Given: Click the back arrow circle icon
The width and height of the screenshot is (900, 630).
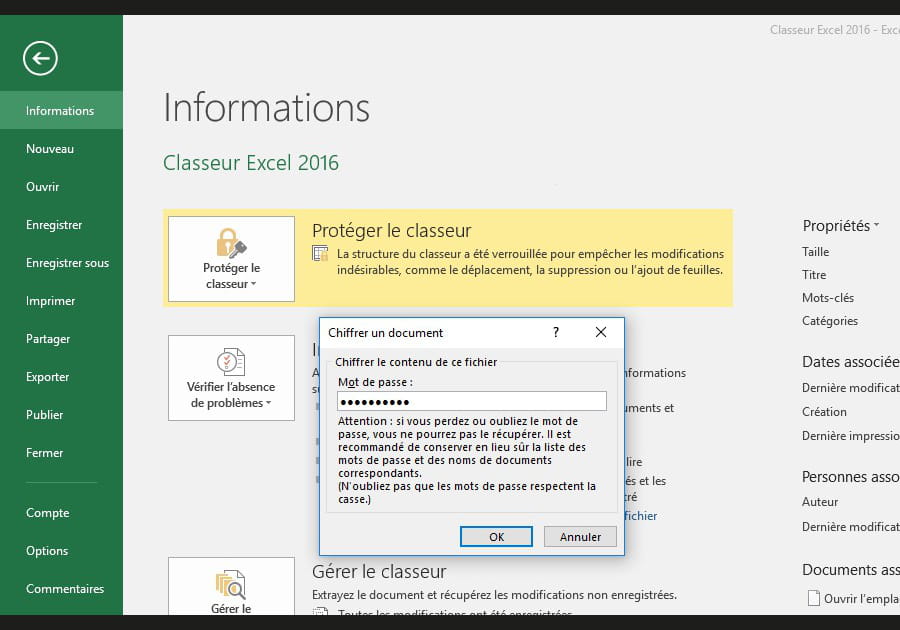Looking at the screenshot, I should [41, 58].
